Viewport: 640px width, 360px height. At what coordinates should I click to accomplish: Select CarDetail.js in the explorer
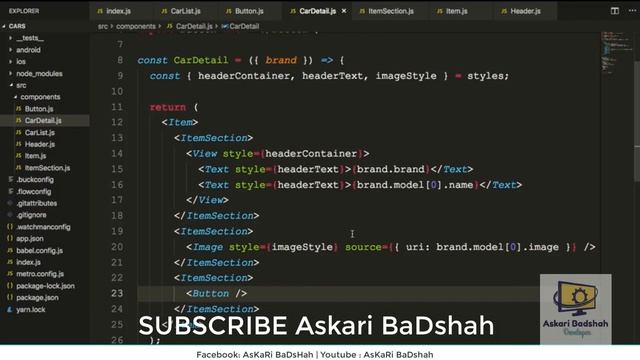pos(43,120)
